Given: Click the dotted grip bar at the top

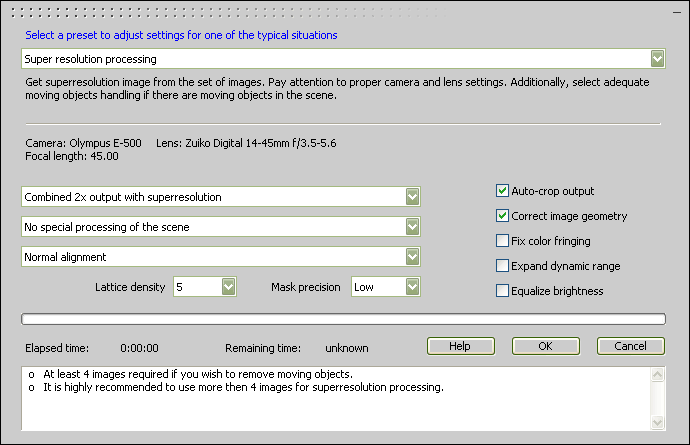Looking at the screenshot, I should click(229, 13).
